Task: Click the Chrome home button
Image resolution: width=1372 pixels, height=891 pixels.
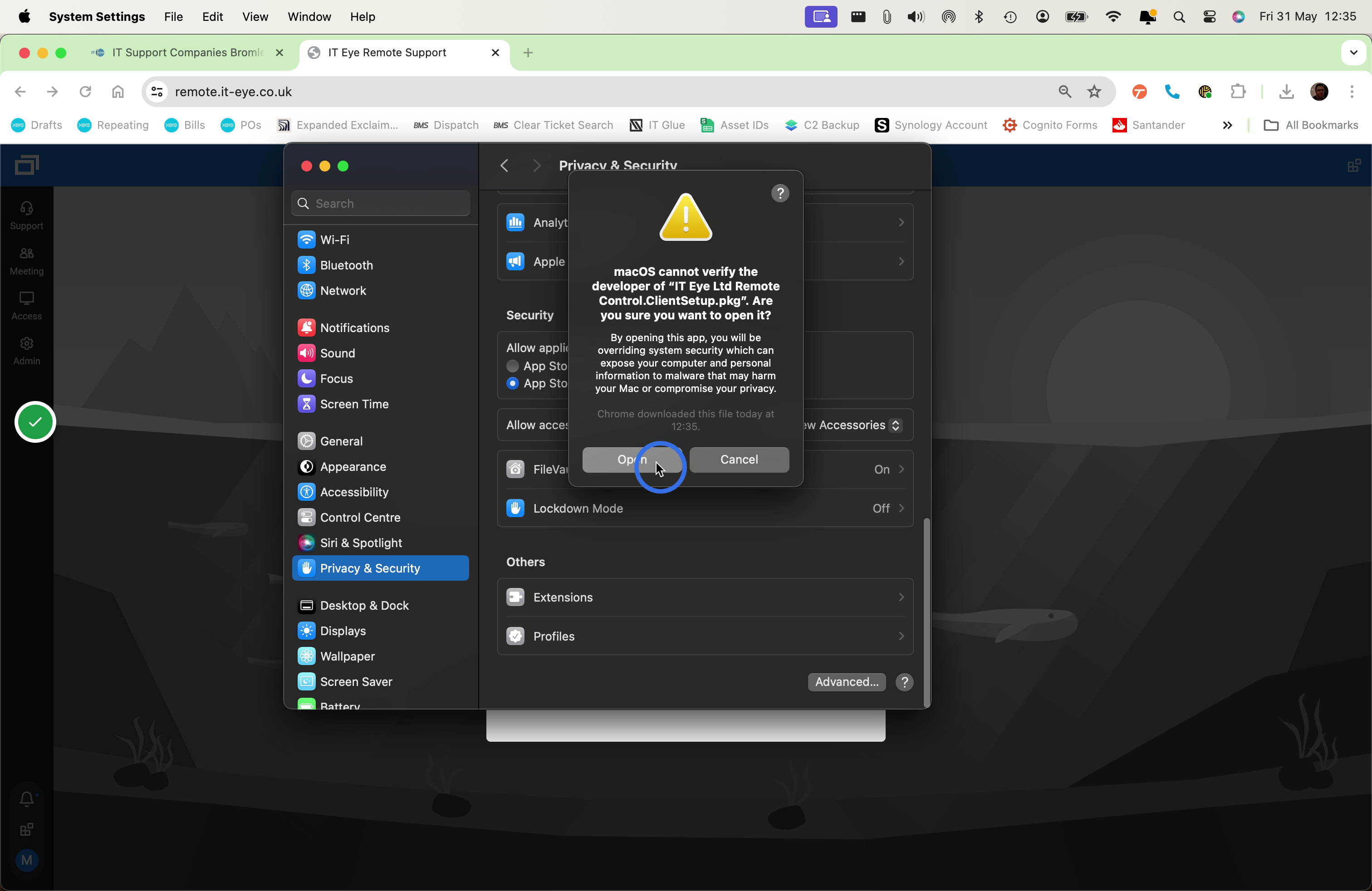Action: pos(118,92)
